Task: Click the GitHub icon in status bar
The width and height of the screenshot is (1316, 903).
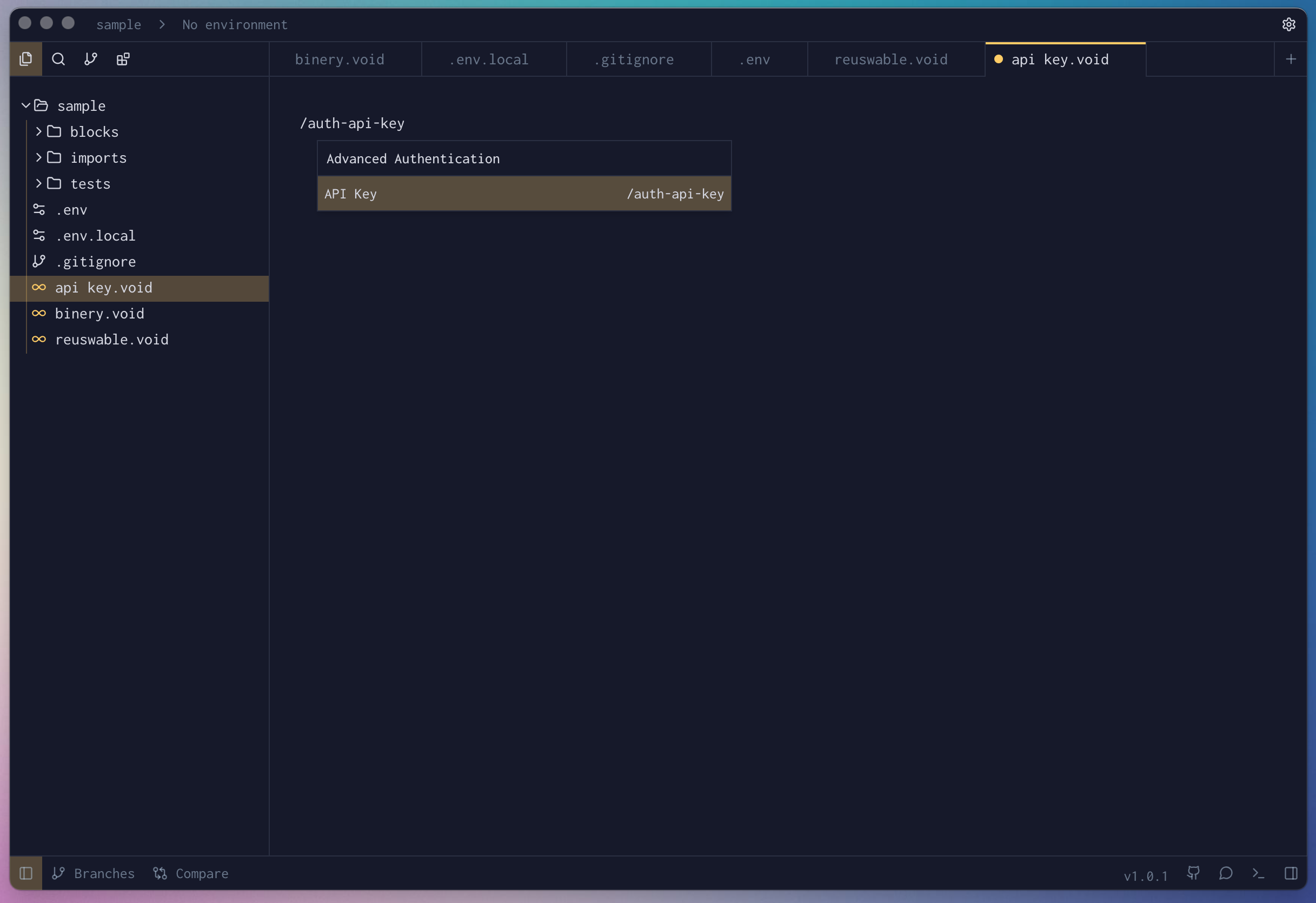Action: 1194,873
